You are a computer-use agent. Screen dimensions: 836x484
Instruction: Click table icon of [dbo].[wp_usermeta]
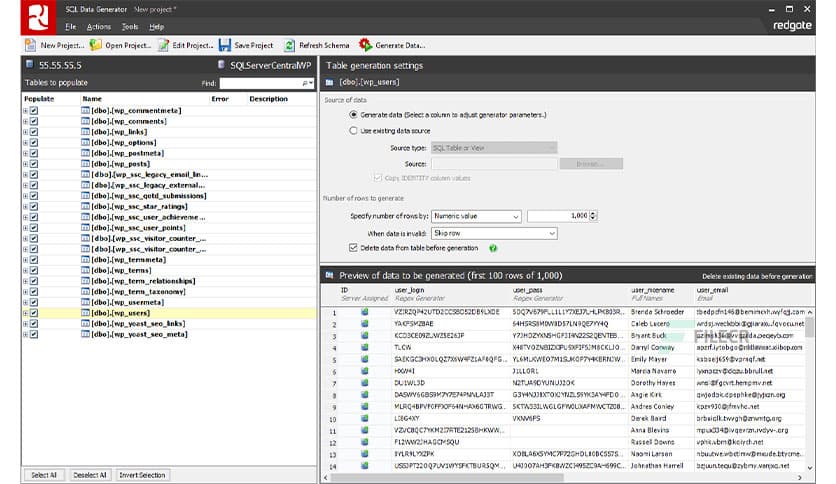click(85, 302)
